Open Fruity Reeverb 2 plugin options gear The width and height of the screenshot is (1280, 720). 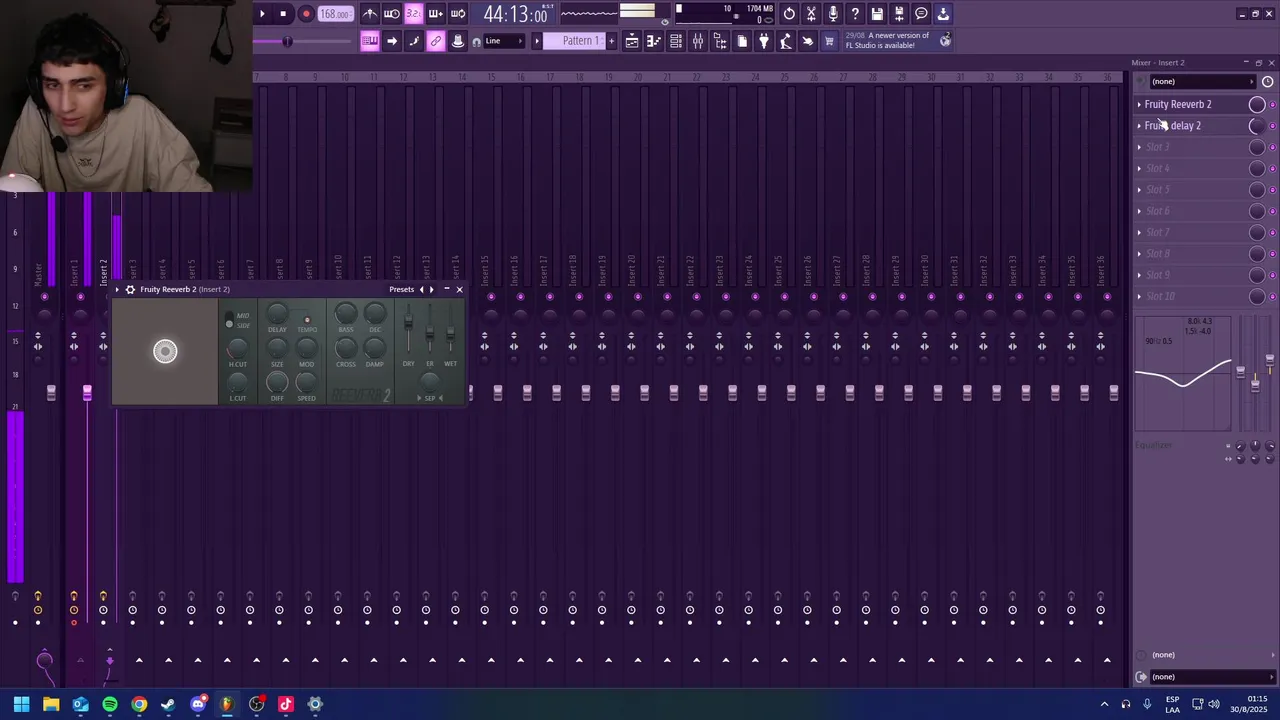click(x=130, y=289)
